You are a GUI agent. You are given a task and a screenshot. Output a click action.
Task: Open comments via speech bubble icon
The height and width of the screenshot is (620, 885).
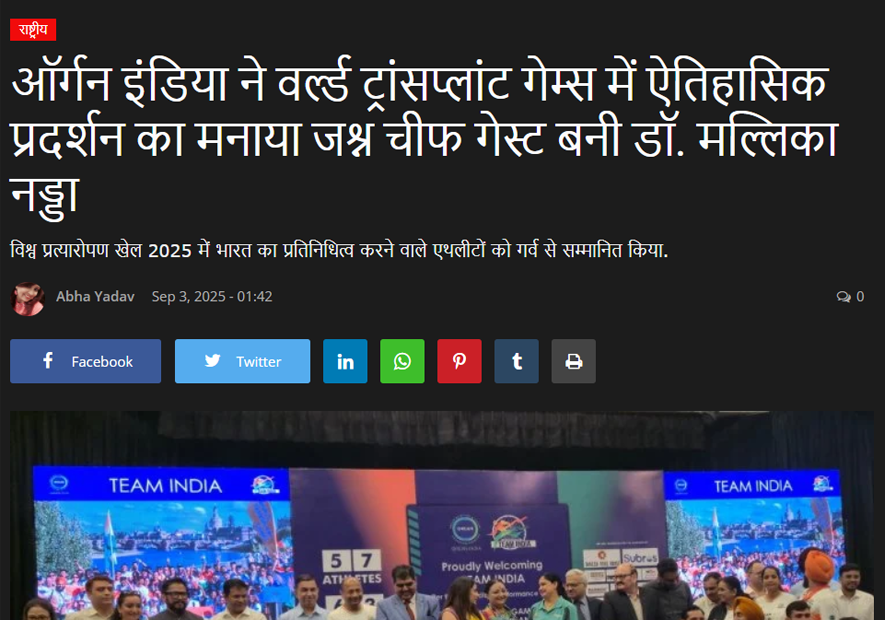(843, 296)
